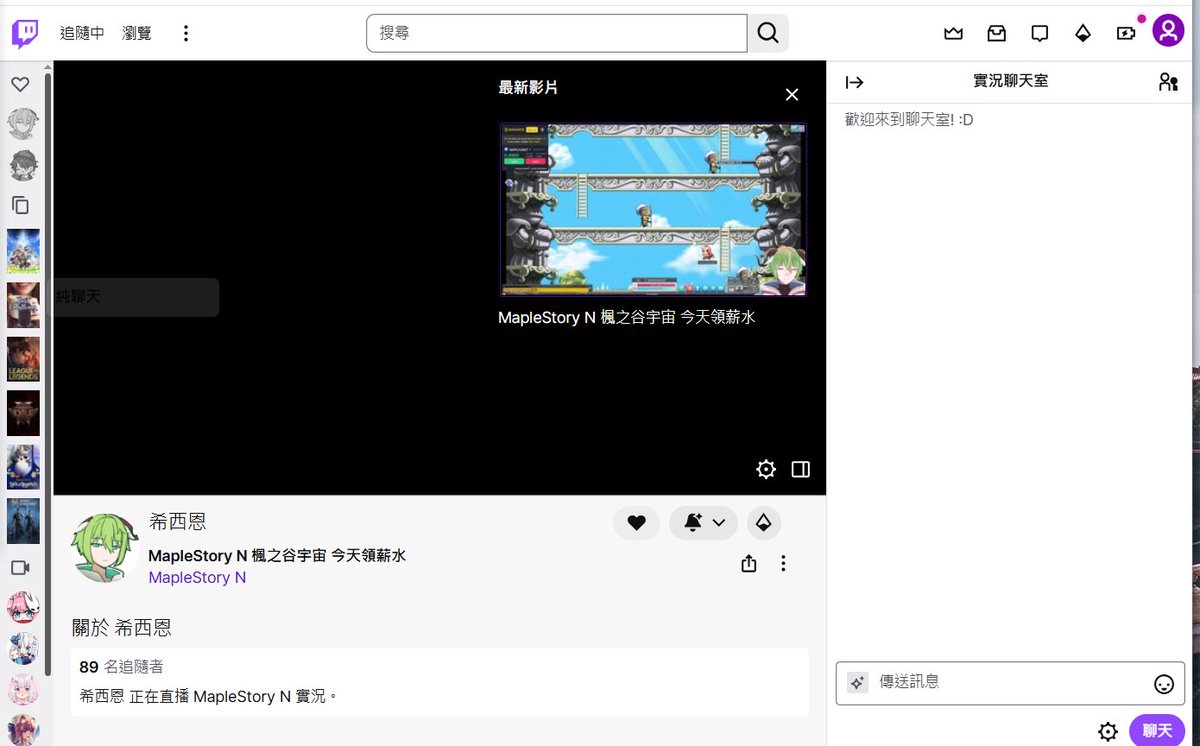
Task: Open the Get Bits diamond icon in top bar
Action: pos(1083,33)
